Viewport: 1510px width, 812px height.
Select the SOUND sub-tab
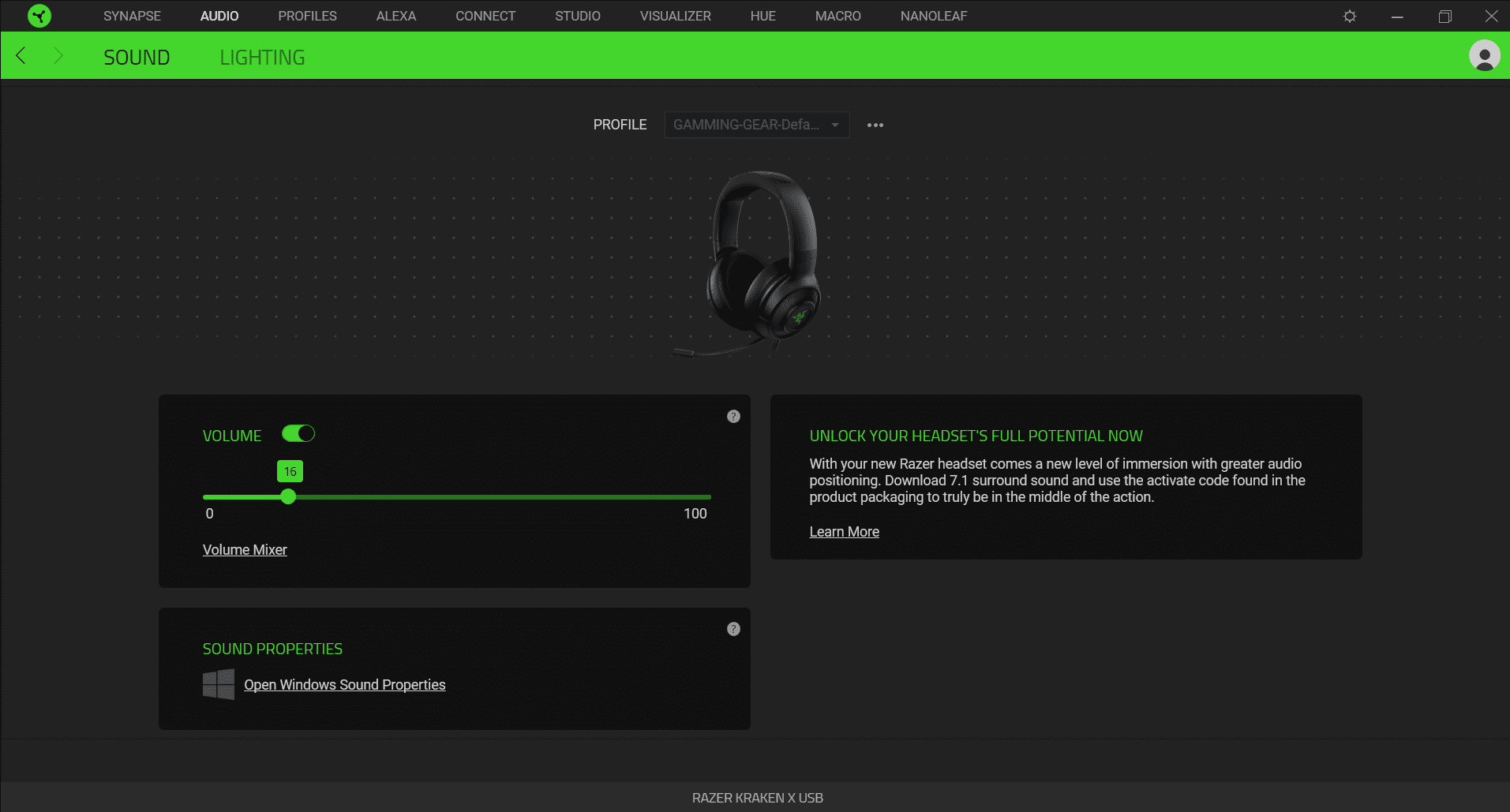(137, 57)
